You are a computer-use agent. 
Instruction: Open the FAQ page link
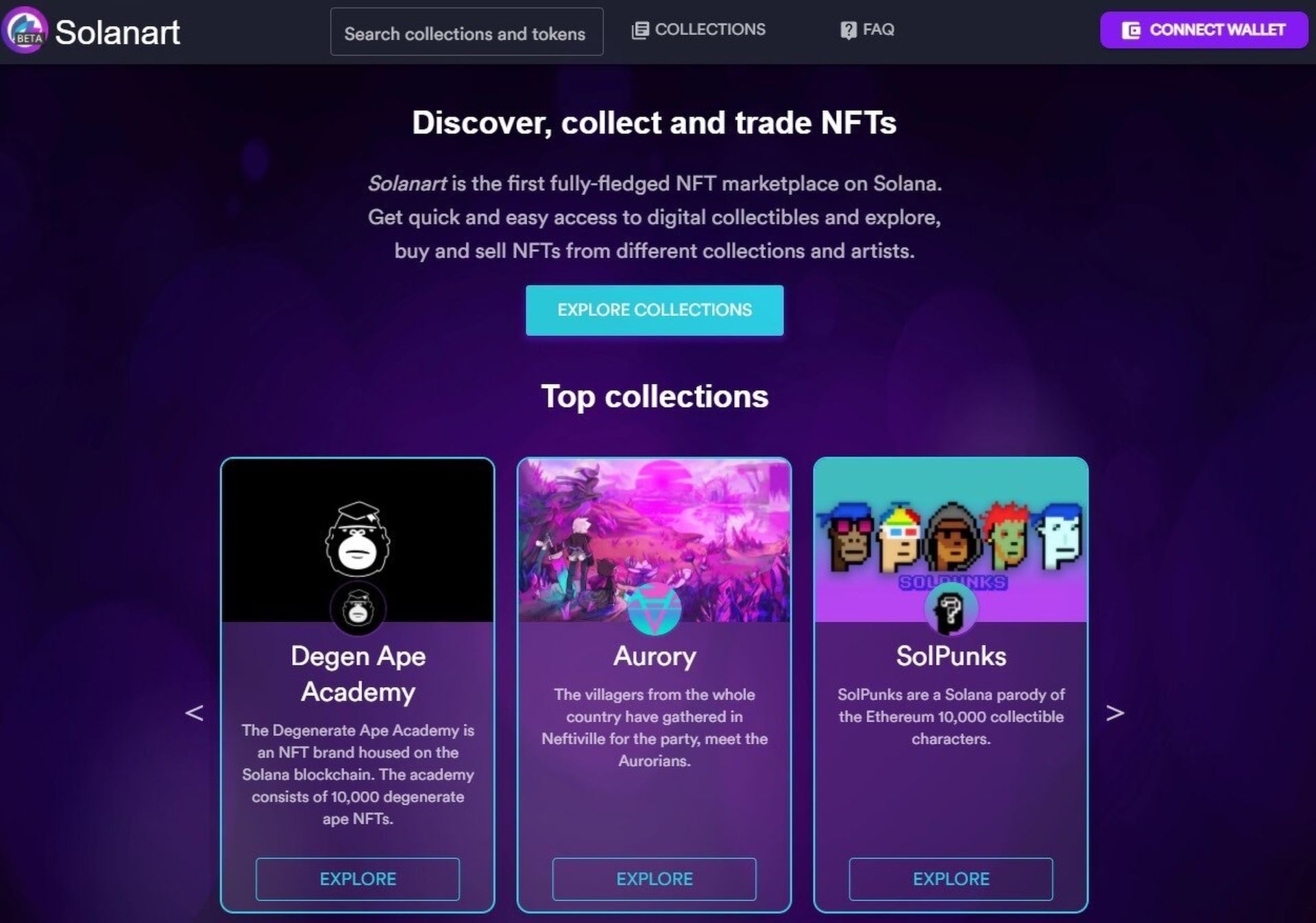[867, 29]
